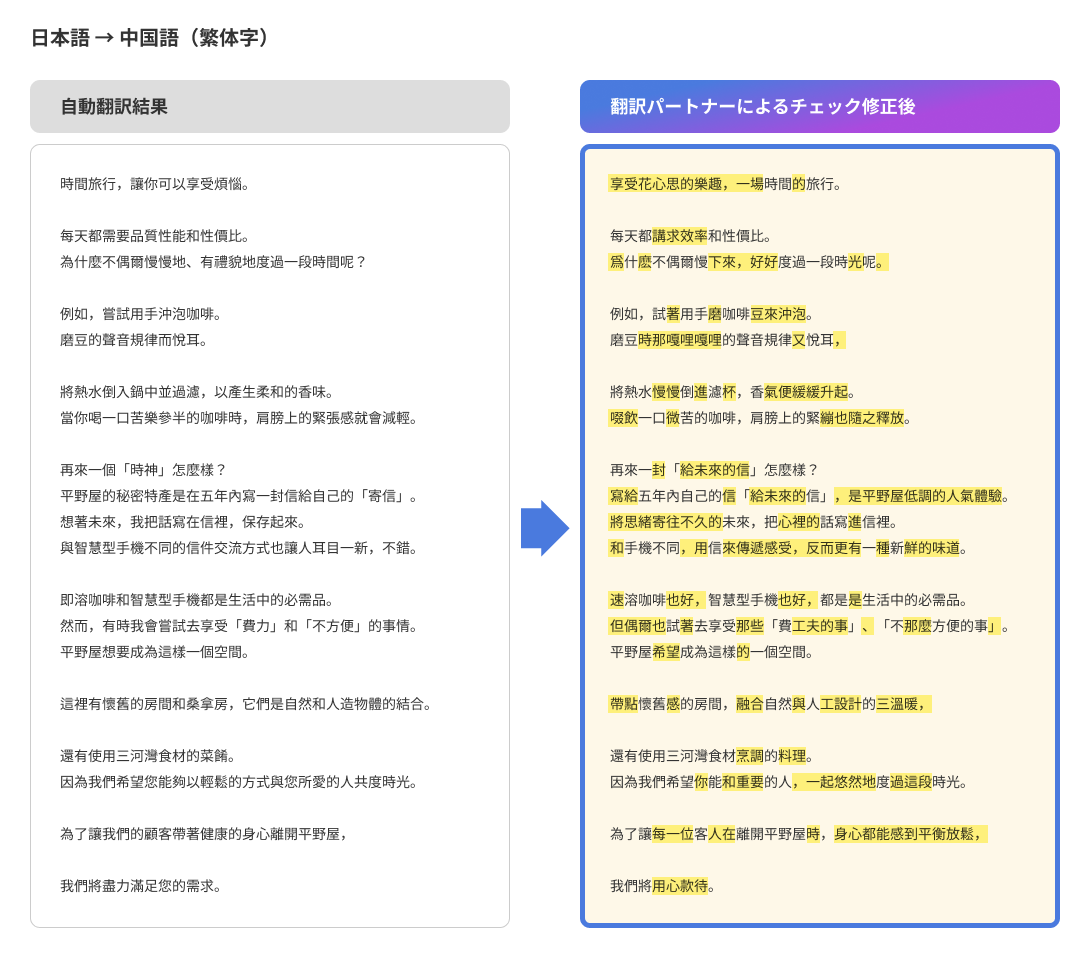Click 給未來的信 in the 再來一封 line
Image resolution: width=1090 pixels, height=958 pixels.
tap(715, 470)
